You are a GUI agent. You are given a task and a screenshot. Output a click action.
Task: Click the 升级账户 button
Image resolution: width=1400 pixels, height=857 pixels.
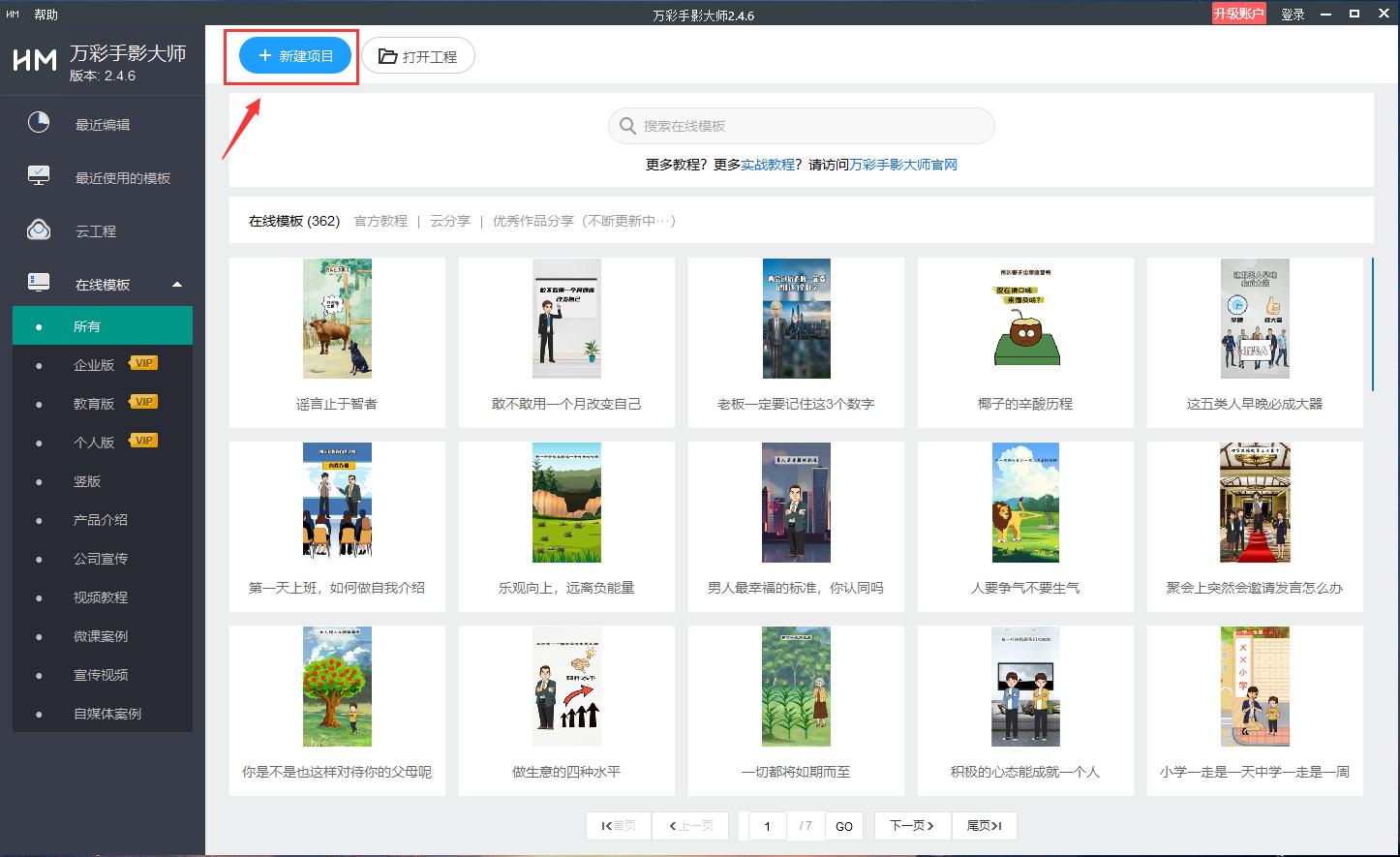pyautogui.click(x=1239, y=14)
